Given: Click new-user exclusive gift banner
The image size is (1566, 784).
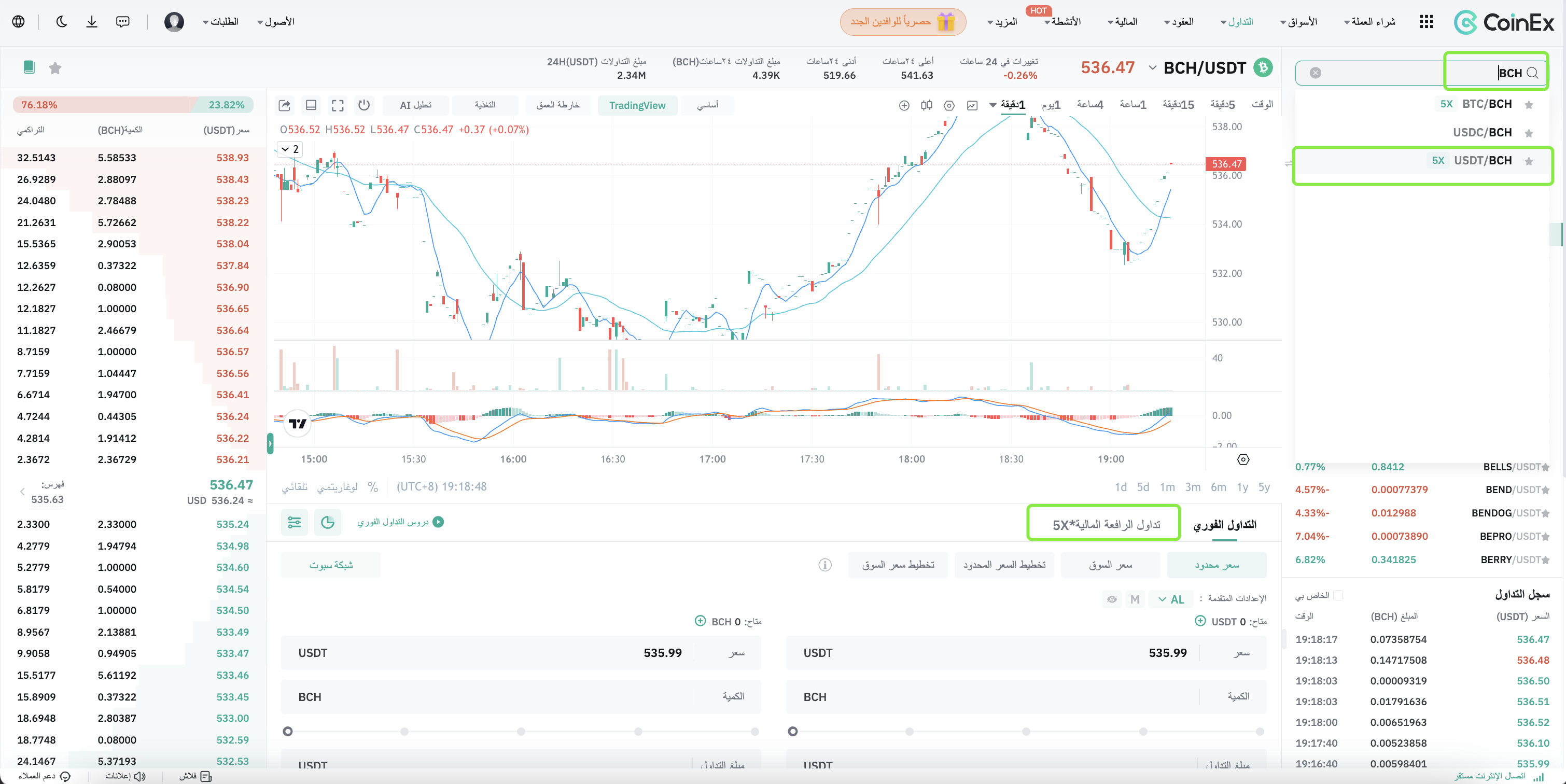Looking at the screenshot, I should coord(903,22).
